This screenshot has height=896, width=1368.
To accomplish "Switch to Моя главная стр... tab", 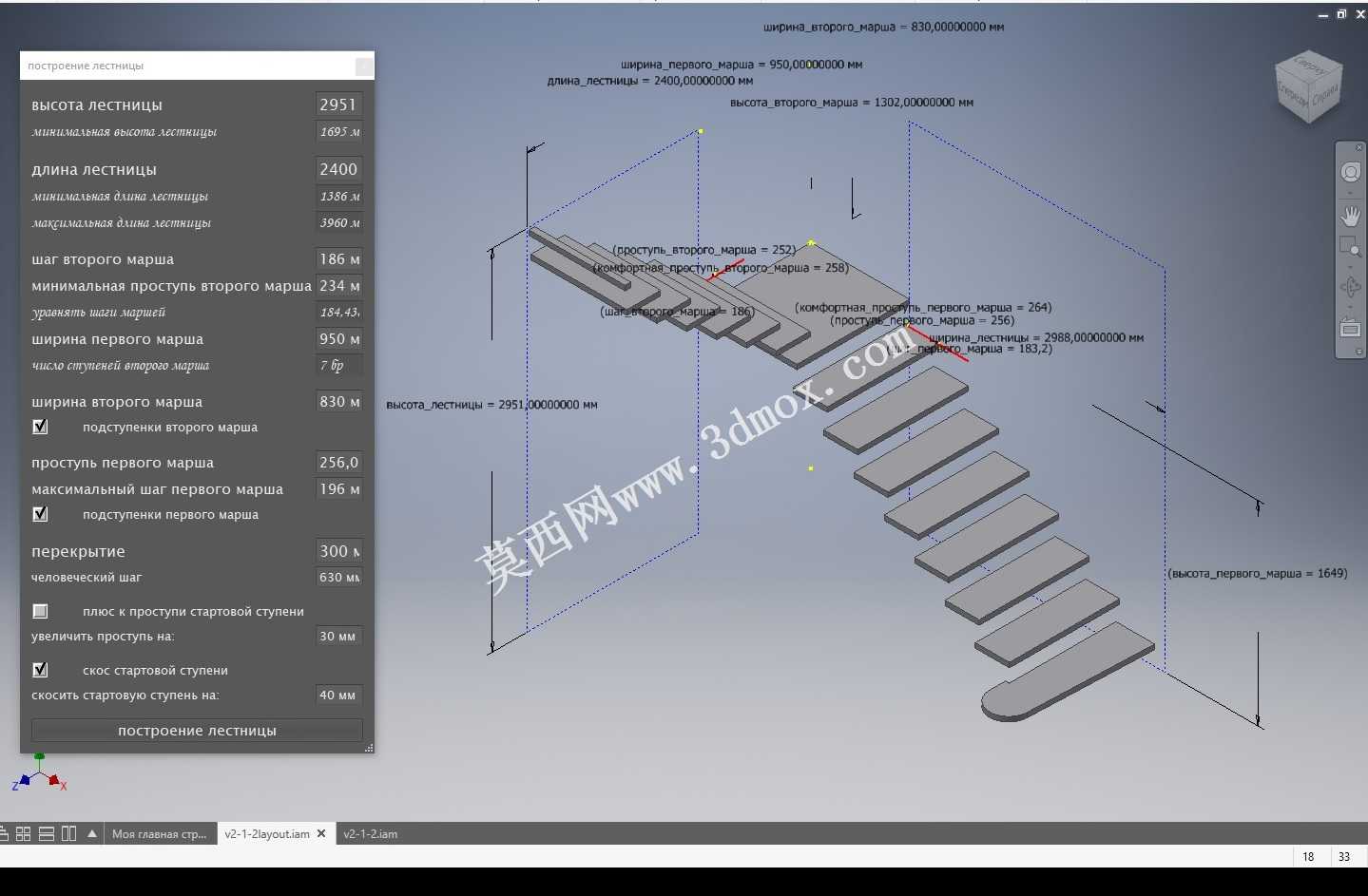I will [x=159, y=833].
